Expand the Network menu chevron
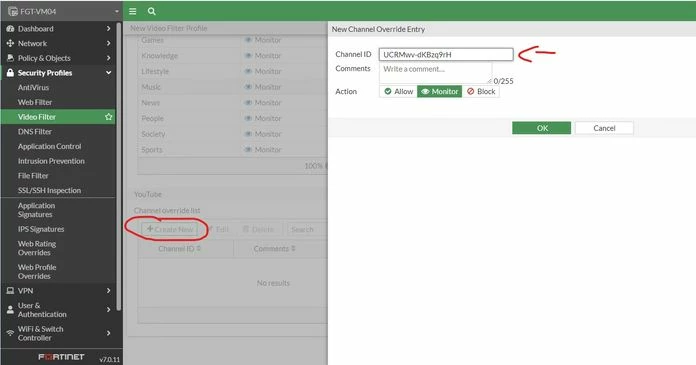 [x=108, y=44]
